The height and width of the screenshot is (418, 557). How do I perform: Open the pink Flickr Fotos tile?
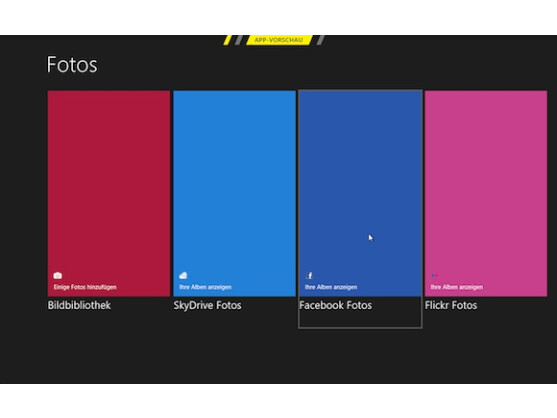click(486, 193)
